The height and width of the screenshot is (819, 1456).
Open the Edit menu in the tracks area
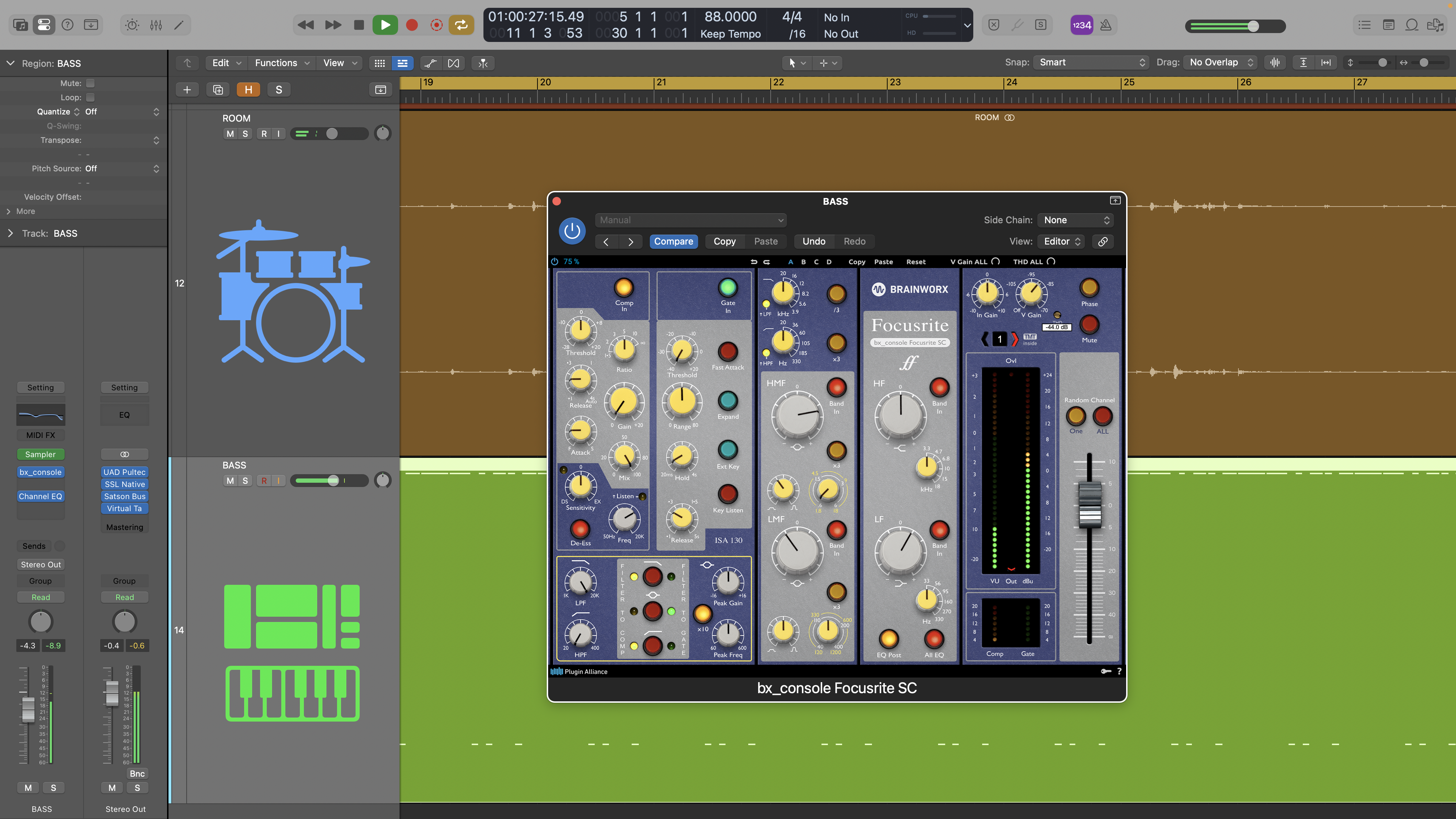point(226,63)
